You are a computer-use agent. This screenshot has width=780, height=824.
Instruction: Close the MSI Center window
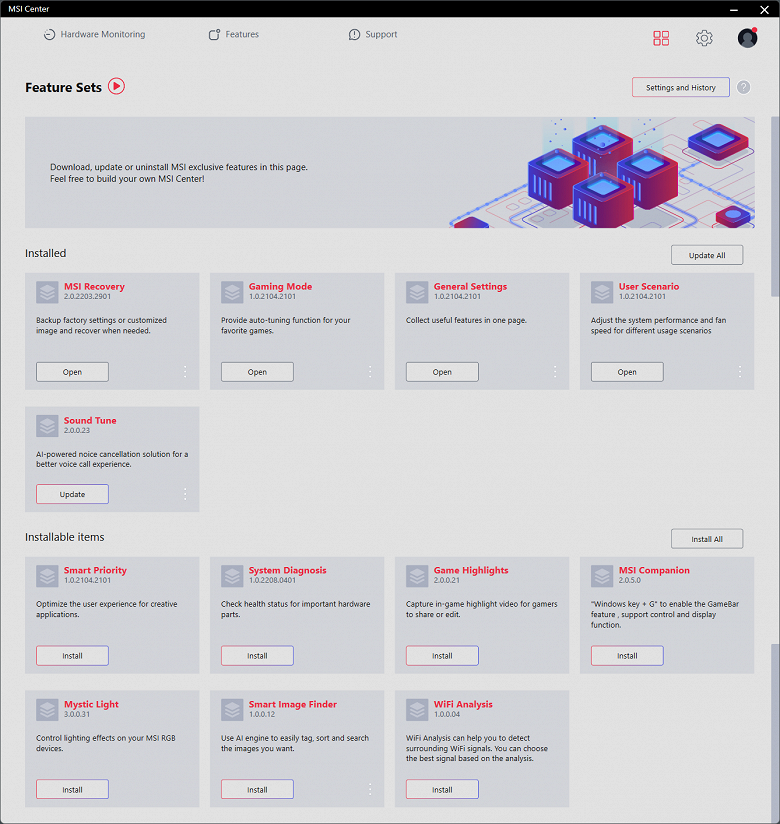(764, 9)
